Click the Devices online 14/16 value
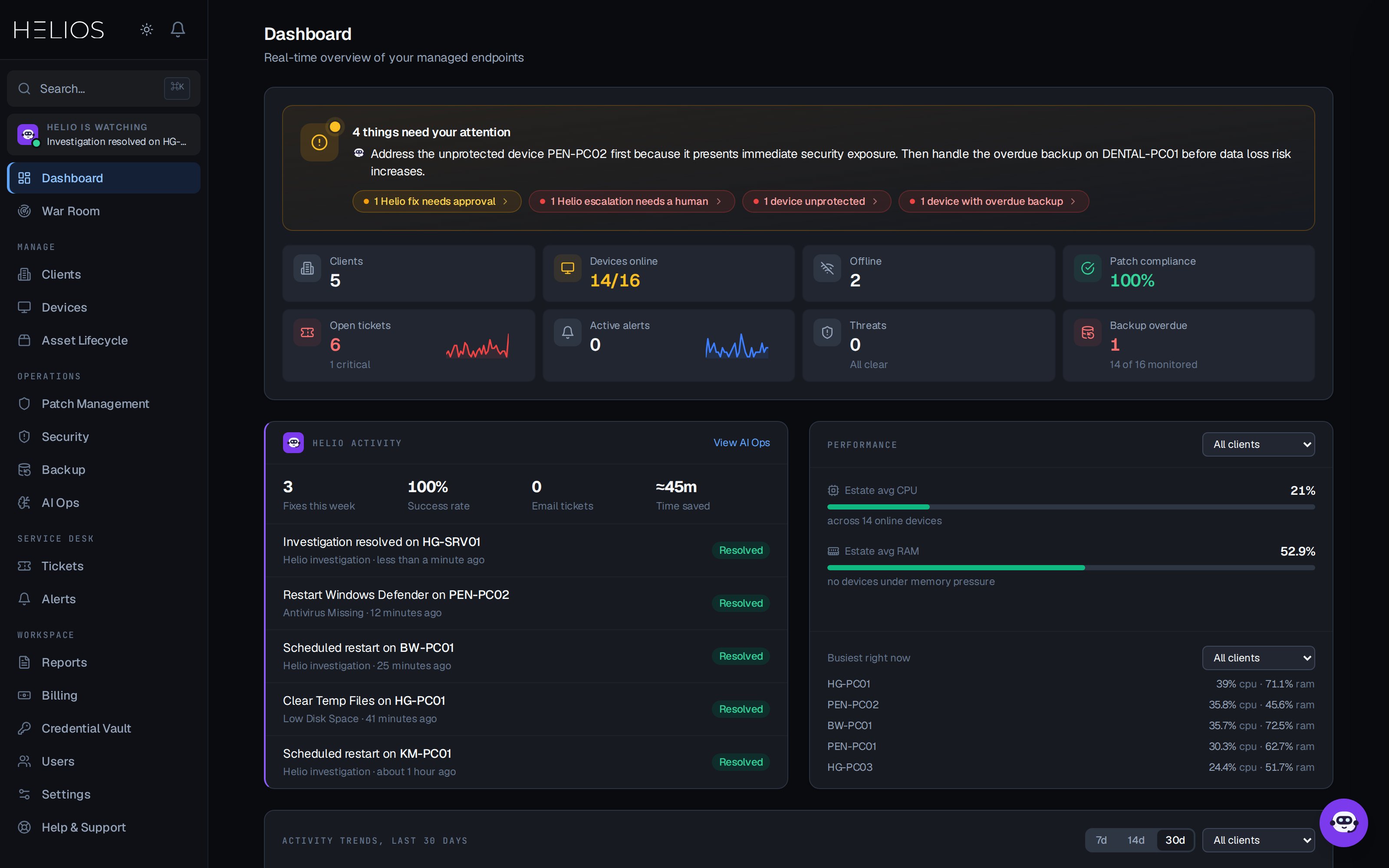 [x=615, y=280]
